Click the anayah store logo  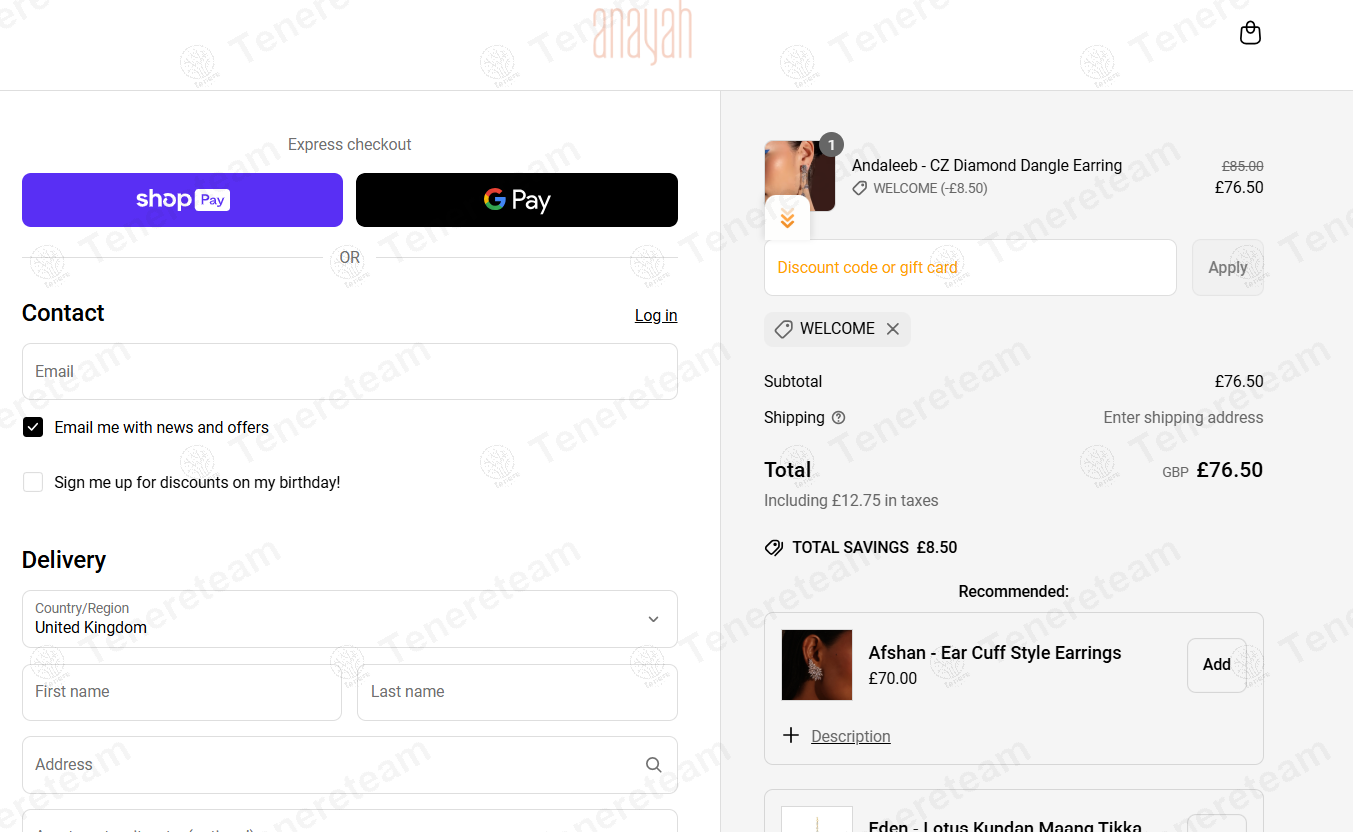[642, 34]
